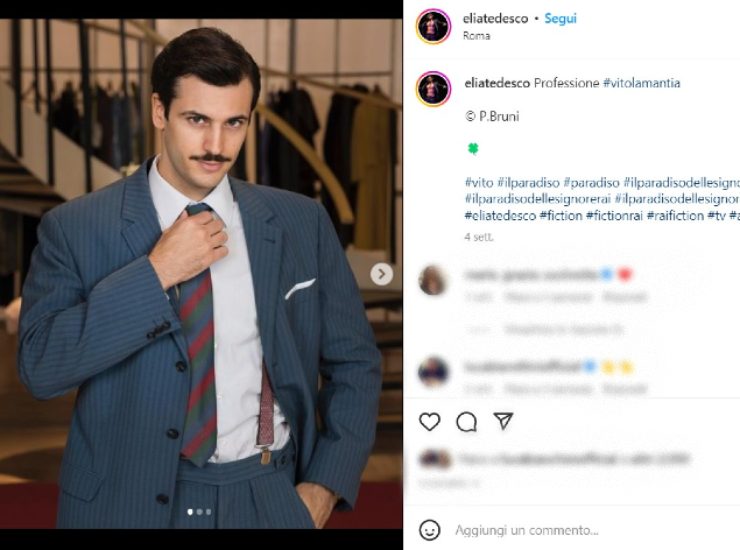Follow the account with Segui
Screen dimensions: 740x550
click(560, 19)
